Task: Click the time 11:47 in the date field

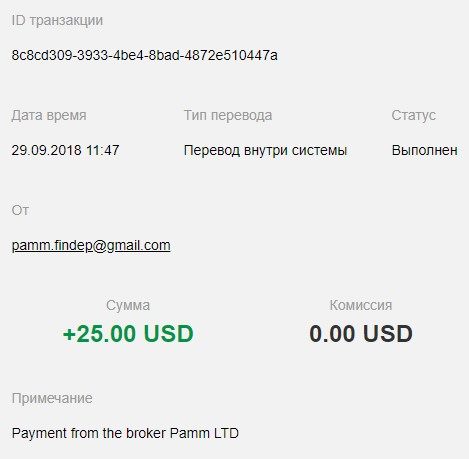Action: click(103, 150)
